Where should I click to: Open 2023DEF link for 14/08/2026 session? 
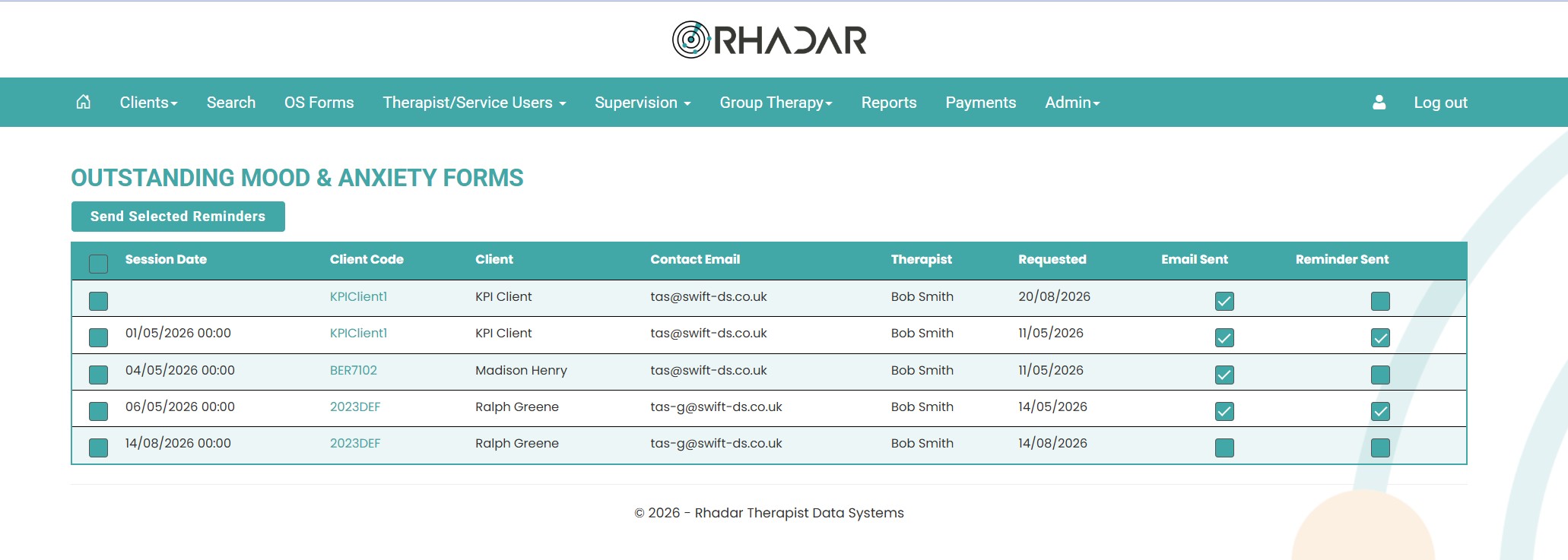click(x=355, y=443)
